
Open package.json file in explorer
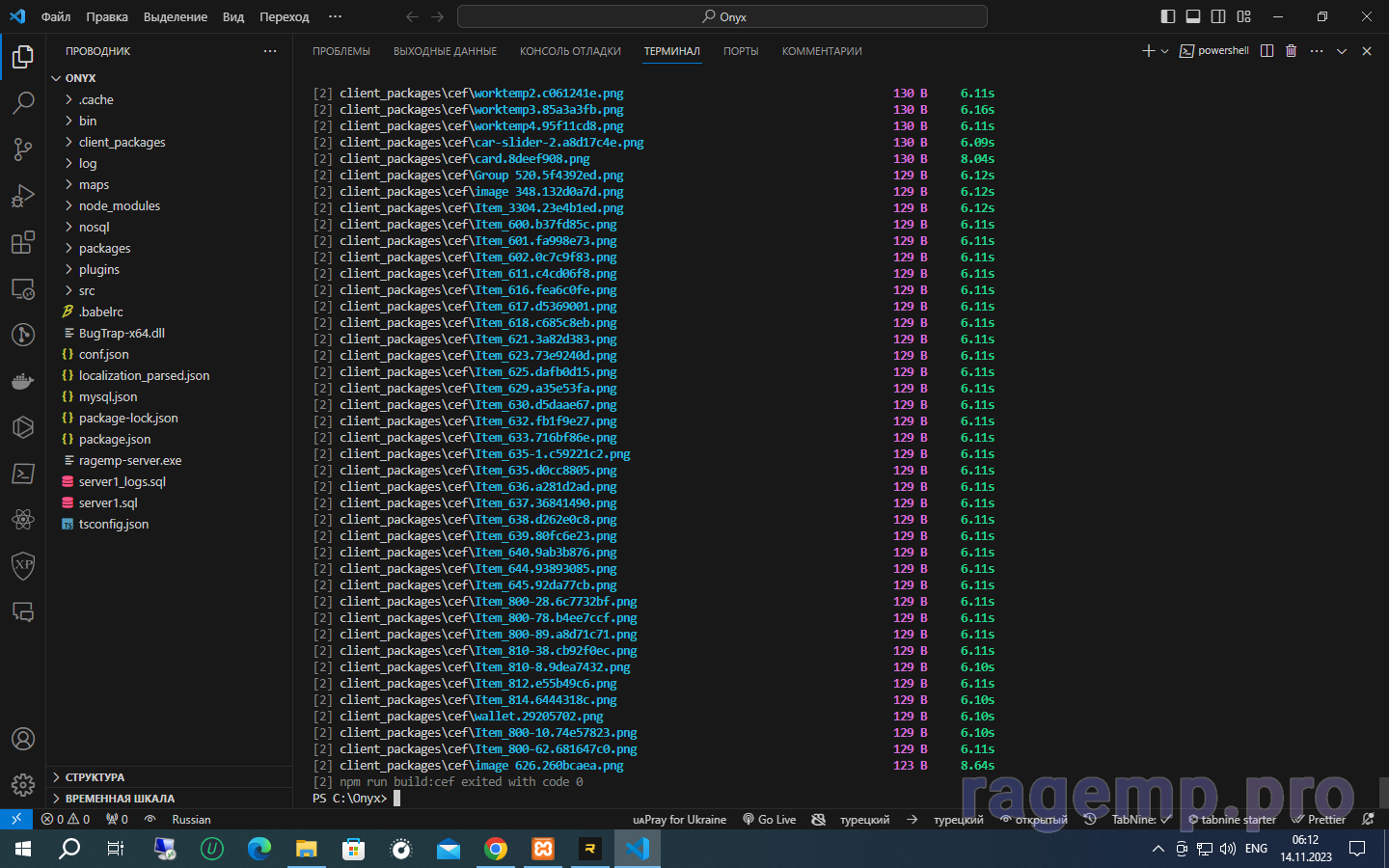tap(115, 439)
